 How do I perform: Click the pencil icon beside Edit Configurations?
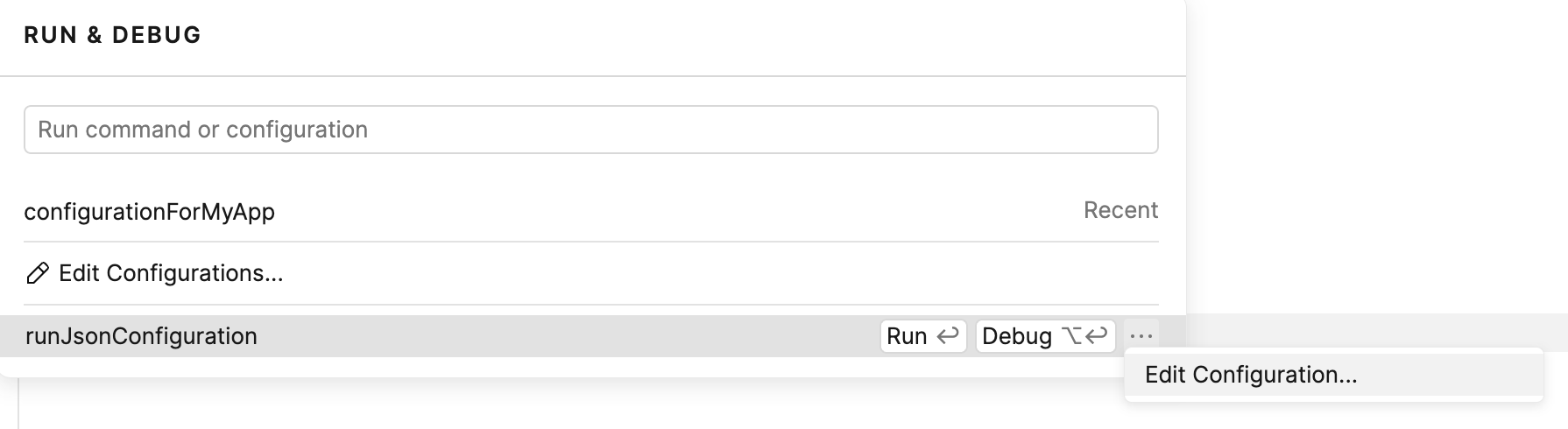coord(37,274)
